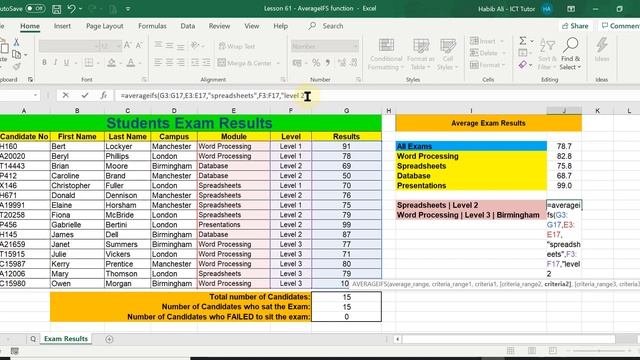Open the Page Layout tab
This screenshot has width=640, height=360.
click(104, 26)
